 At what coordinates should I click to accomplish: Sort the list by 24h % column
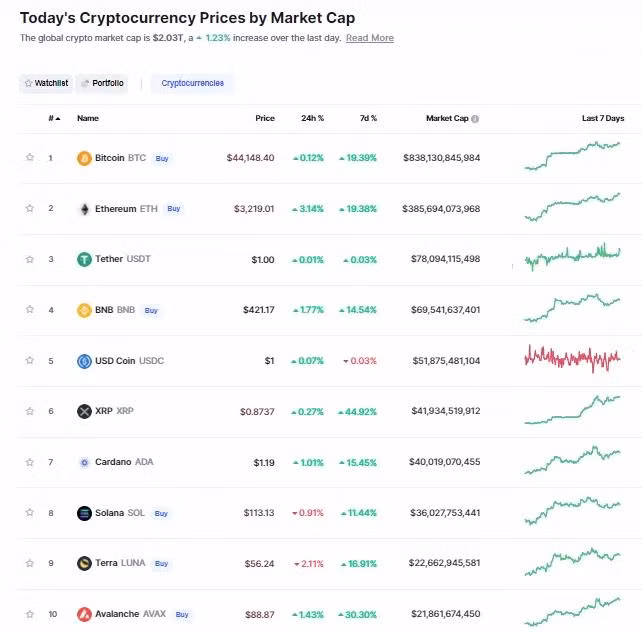312,119
